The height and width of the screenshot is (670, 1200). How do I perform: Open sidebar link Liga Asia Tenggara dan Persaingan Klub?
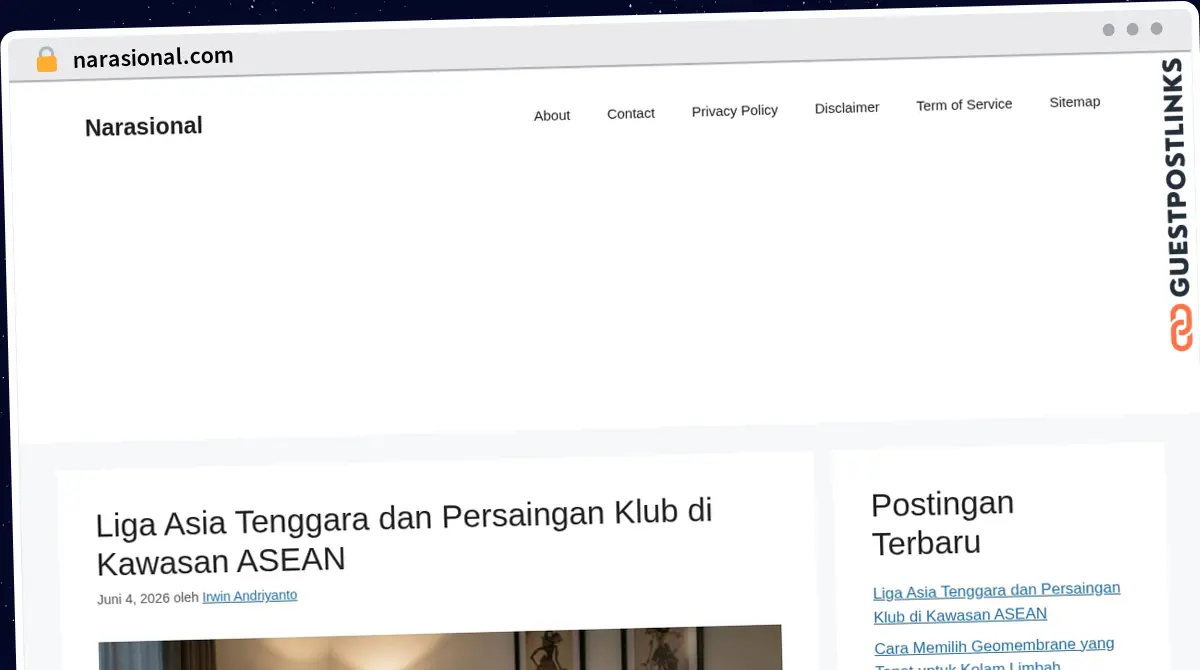[997, 602]
